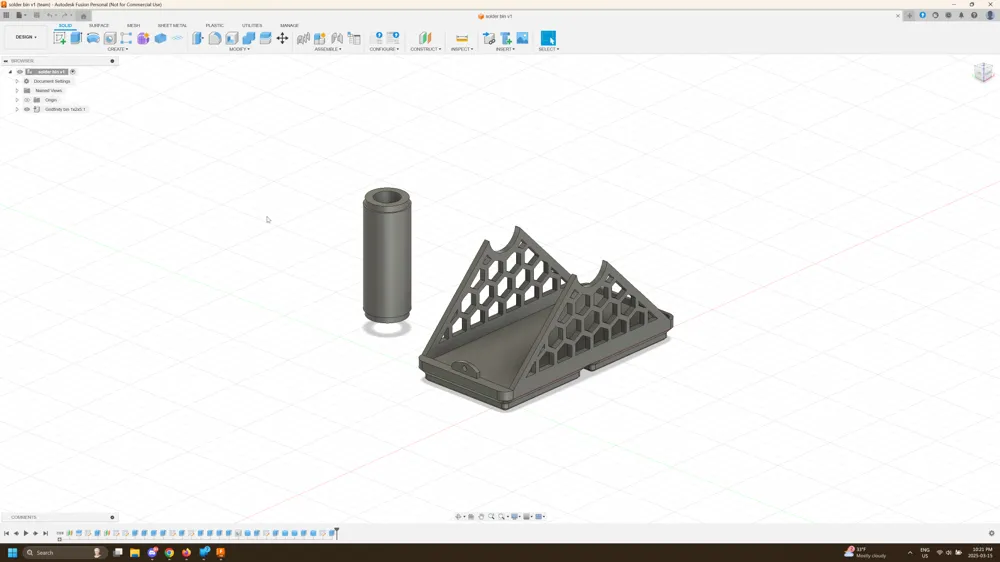Select the Shell tool

coord(232,38)
